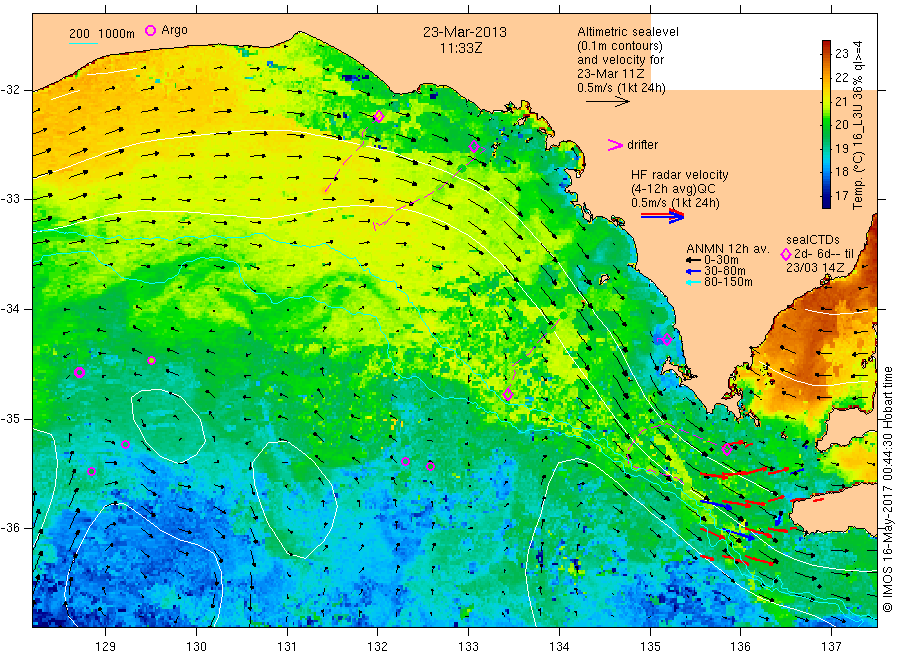Click the 'sealCTDs' legend heading

pos(813,239)
